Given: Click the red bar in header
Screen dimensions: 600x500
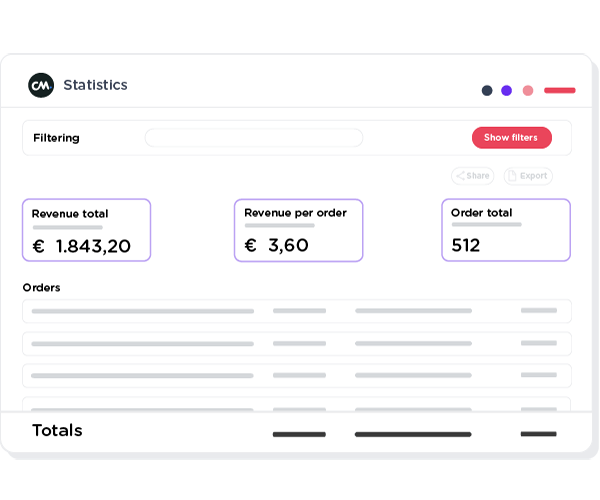Looking at the screenshot, I should pyautogui.click(x=559, y=90).
